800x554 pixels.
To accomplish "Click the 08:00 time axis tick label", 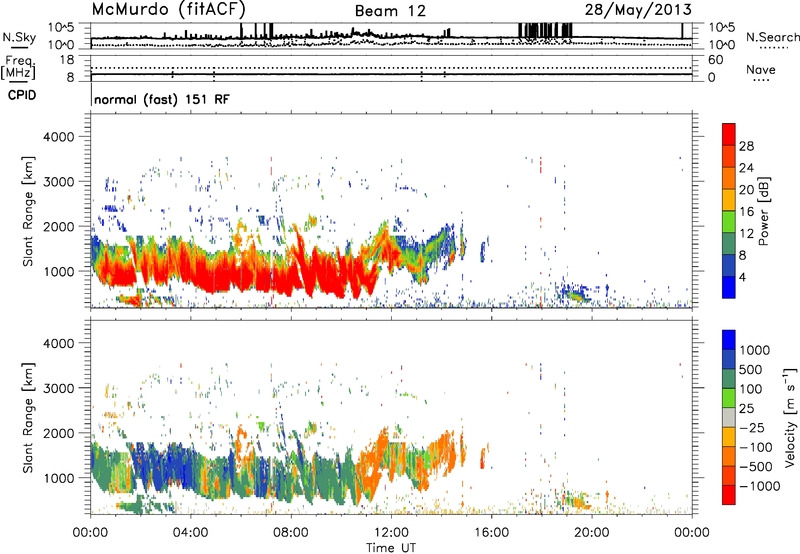I will click(x=291, y=532).
